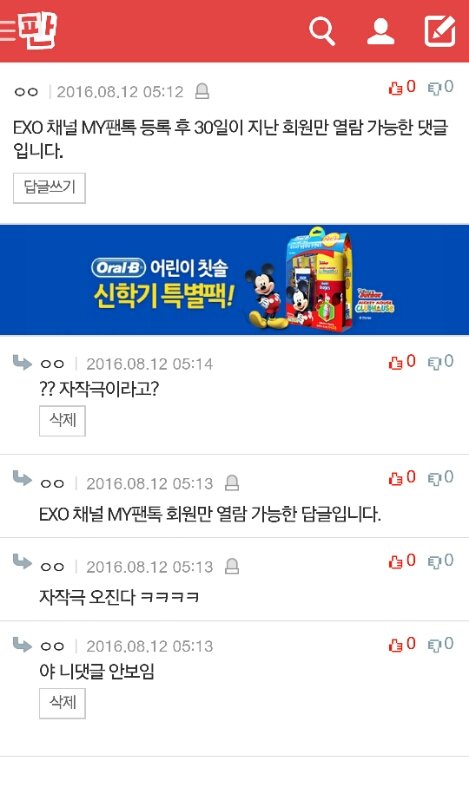Screen dimensions: 469x800
Task: Report the reply saying 자작극 오진다
Action: 232,566
